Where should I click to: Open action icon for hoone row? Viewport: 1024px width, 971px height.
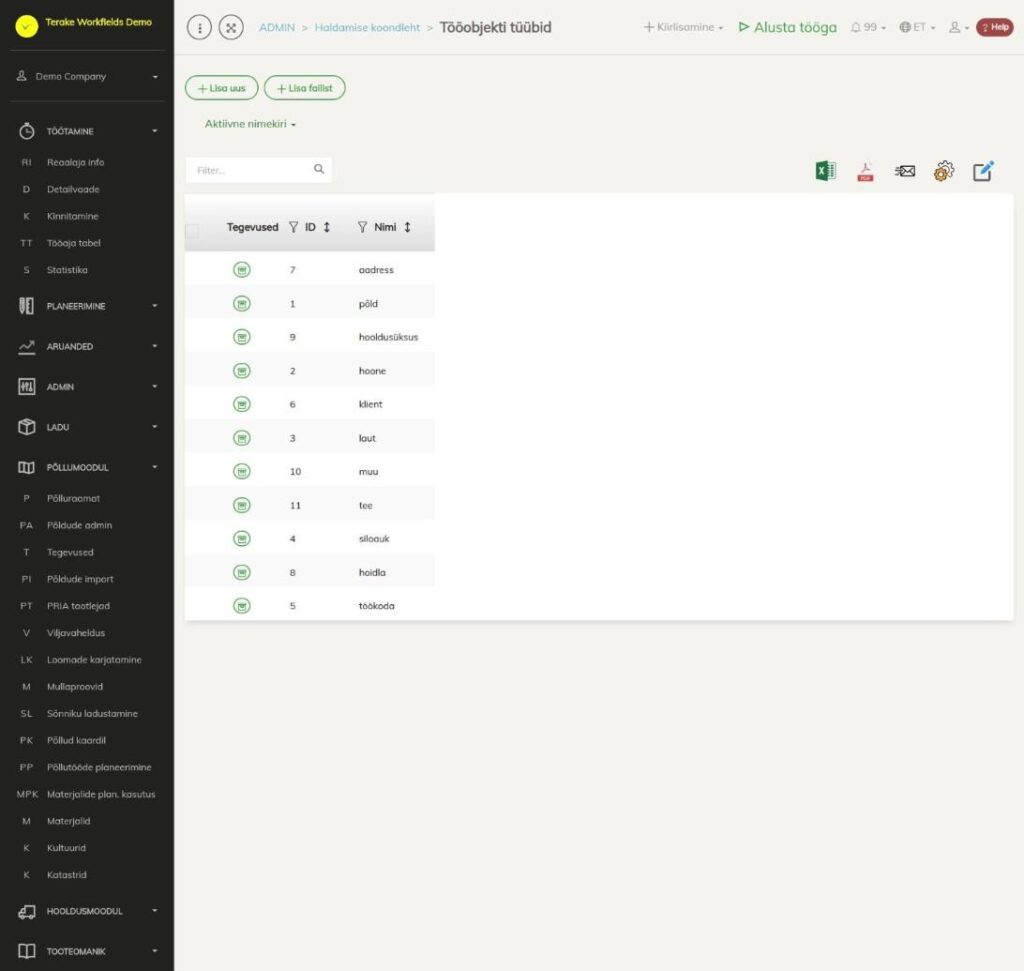tap(242, 371)
